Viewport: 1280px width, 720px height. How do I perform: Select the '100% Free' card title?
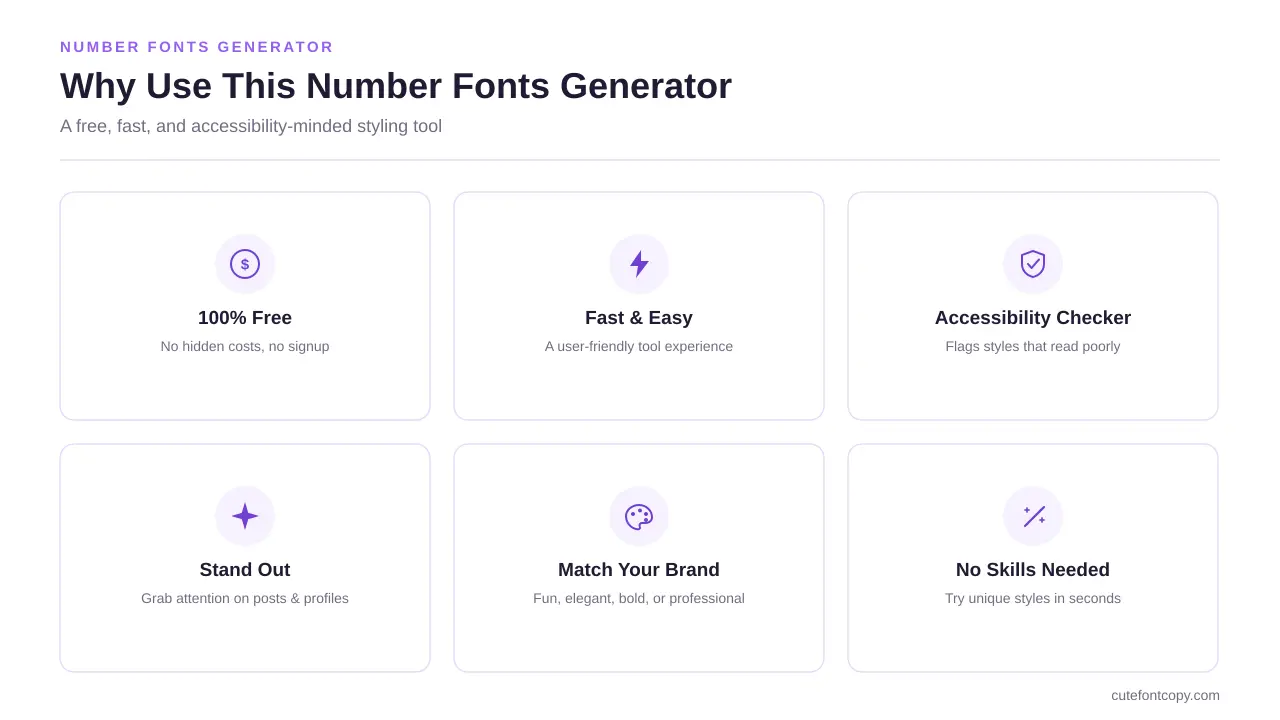245,318
